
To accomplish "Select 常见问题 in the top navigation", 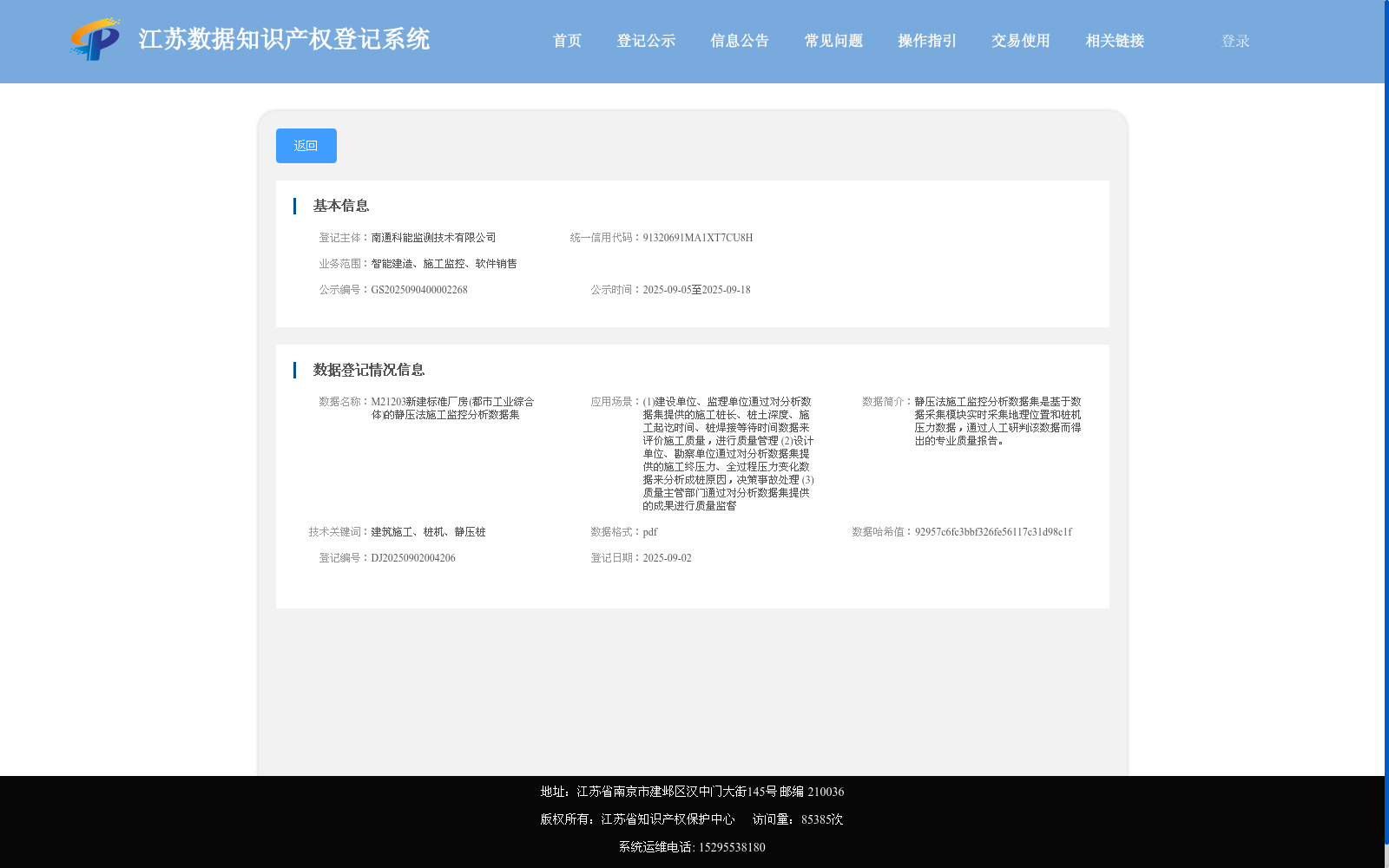I will click(833, 41).
